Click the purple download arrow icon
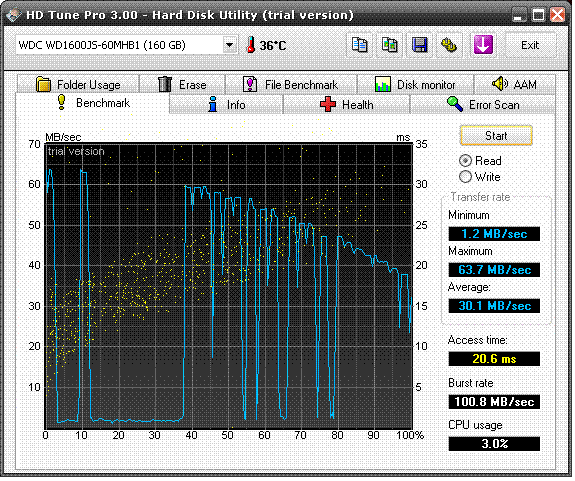575x481 pixels. (483, 45)
